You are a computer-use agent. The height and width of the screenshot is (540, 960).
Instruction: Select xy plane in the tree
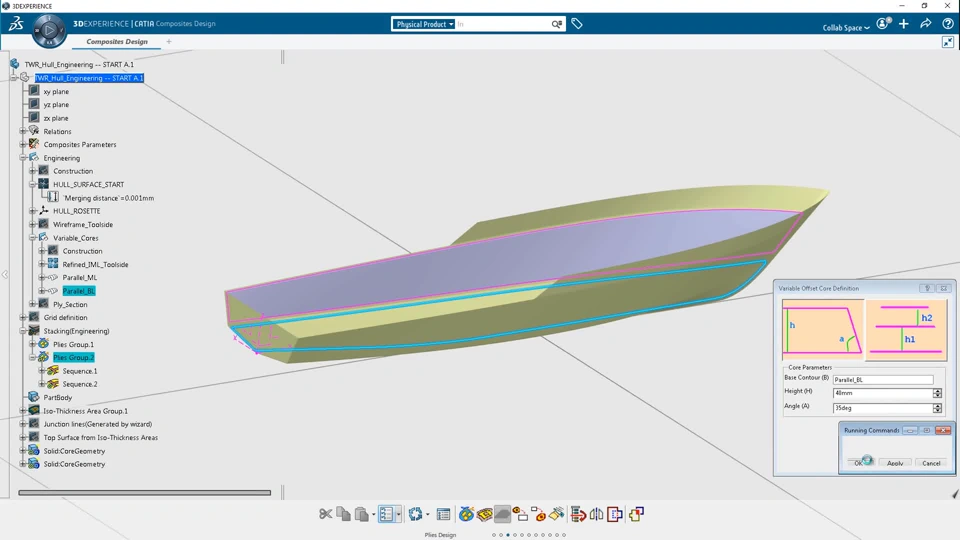pos(56,91)
